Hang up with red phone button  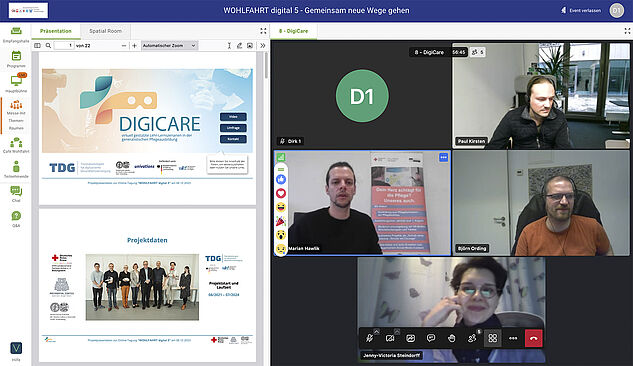[533, 338]
